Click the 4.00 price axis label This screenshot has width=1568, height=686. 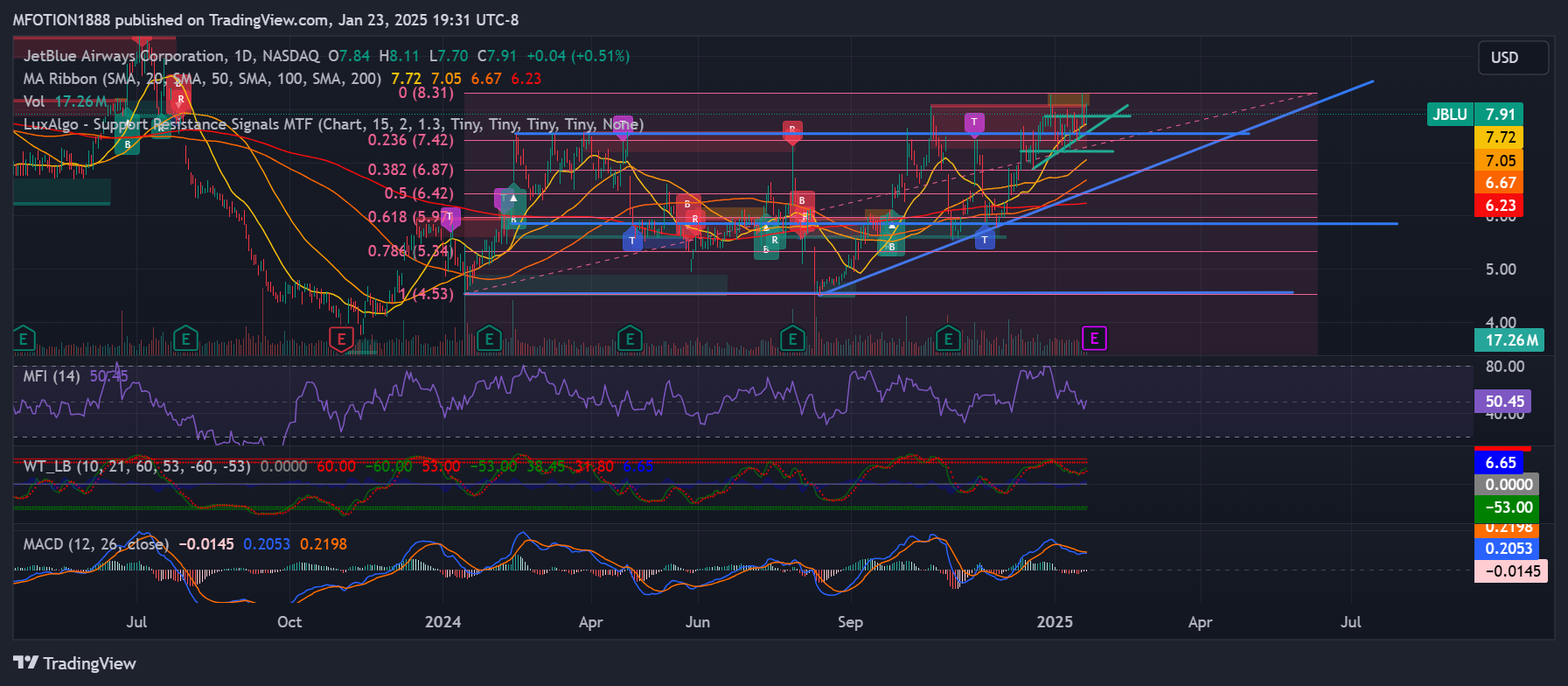1501,323
